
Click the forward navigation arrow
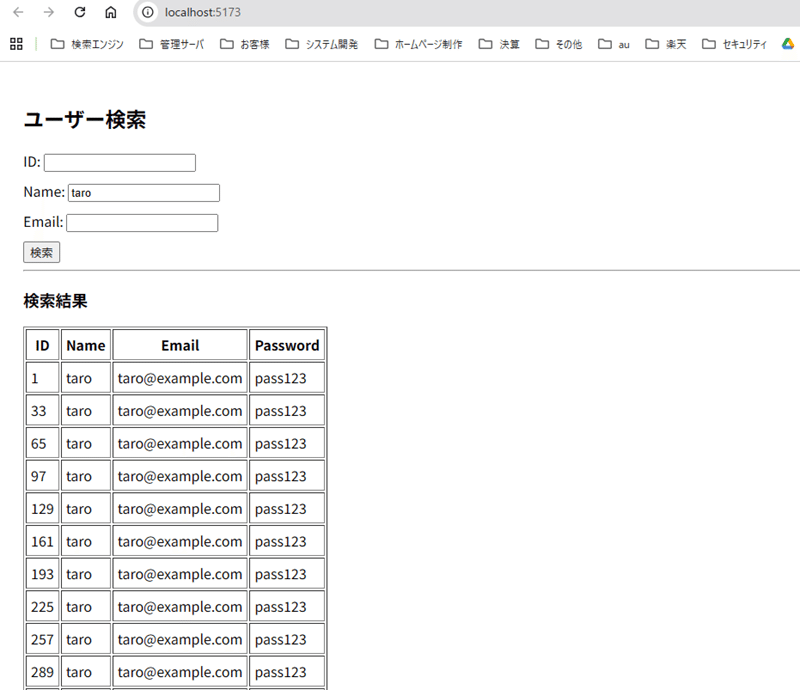pyautogui.click(x=48, y=13)
